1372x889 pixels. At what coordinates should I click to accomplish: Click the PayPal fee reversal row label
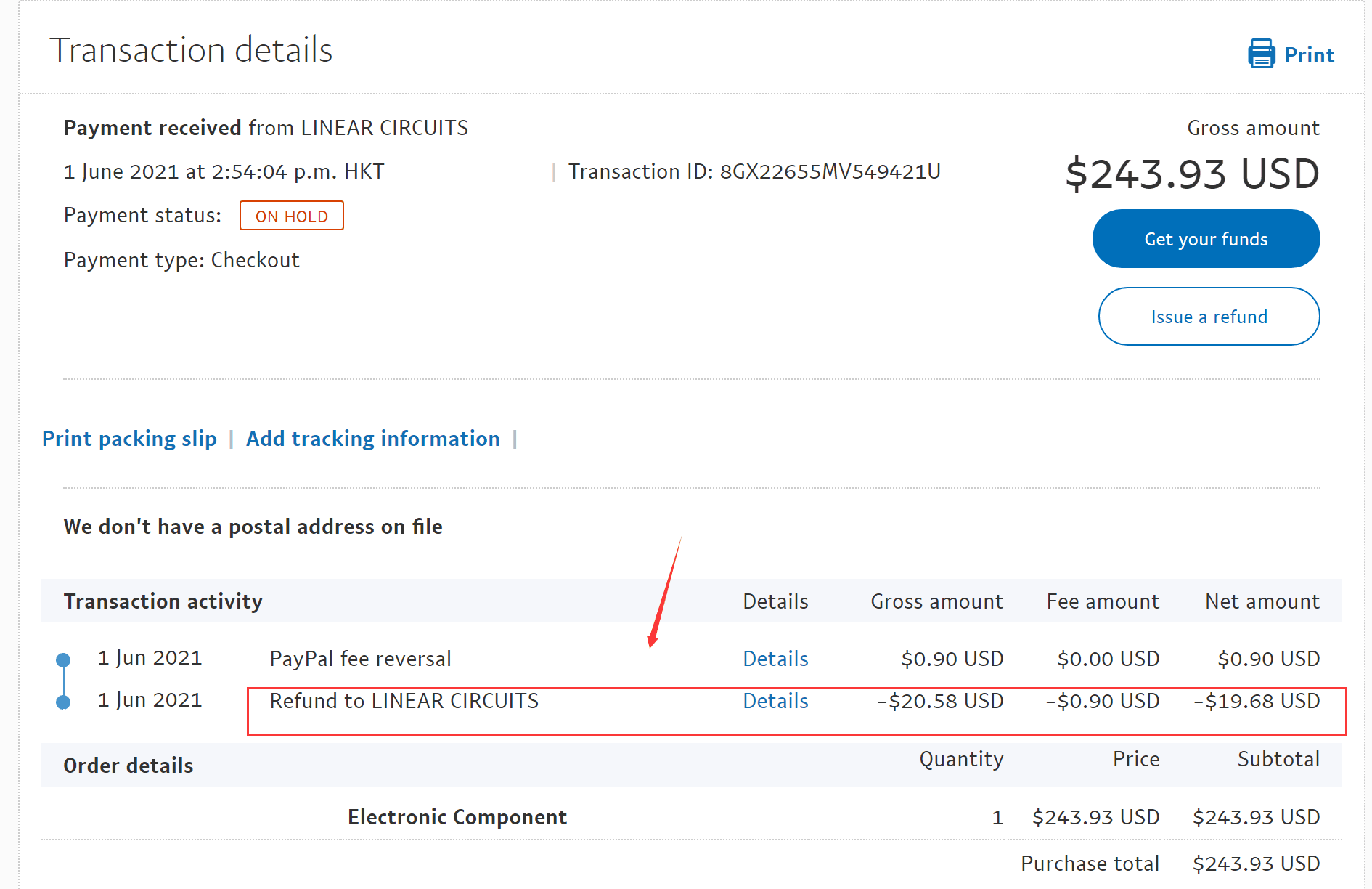(x=360, y=659)
